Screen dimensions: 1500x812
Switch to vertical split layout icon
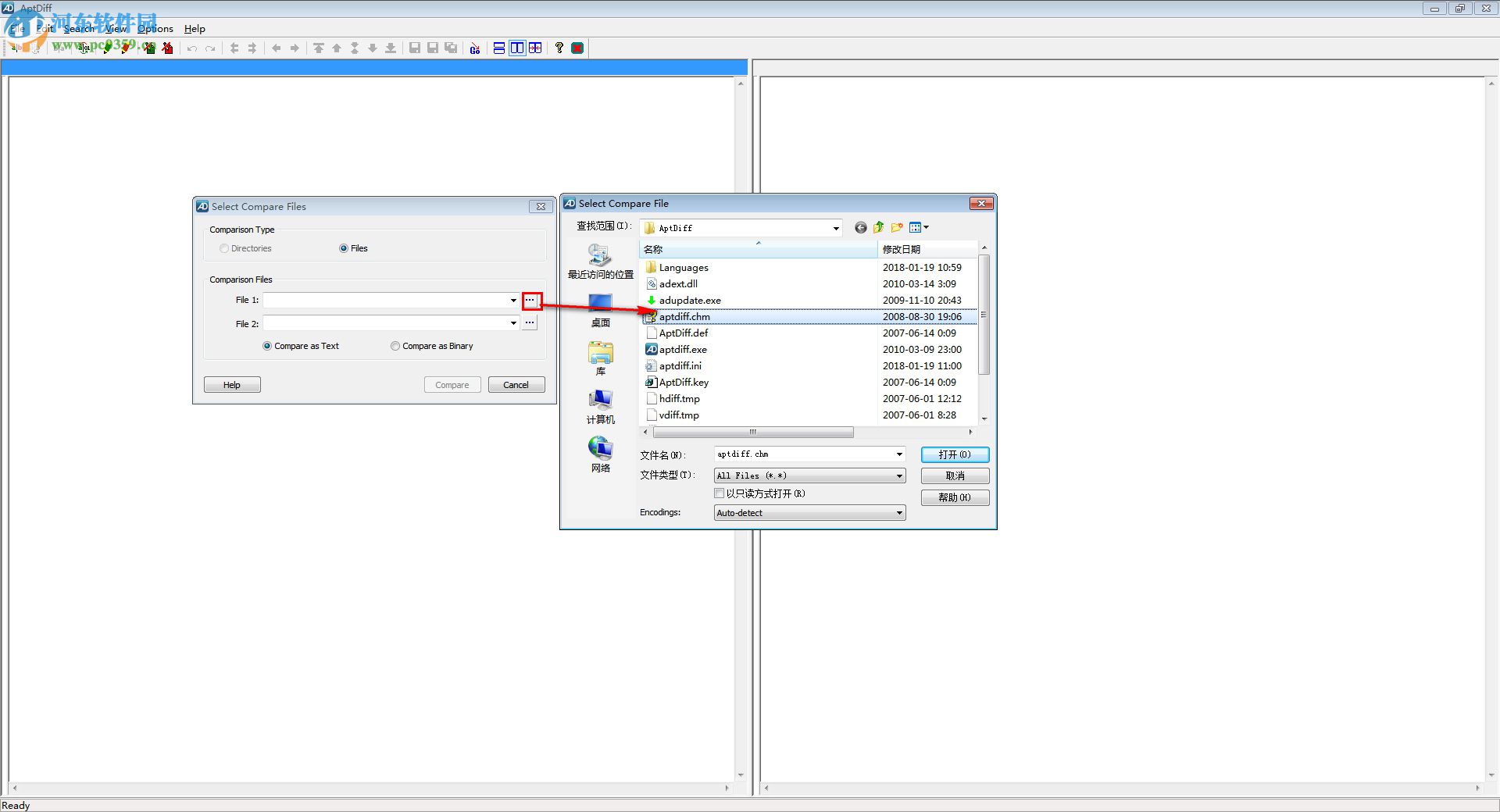point(517,48)
